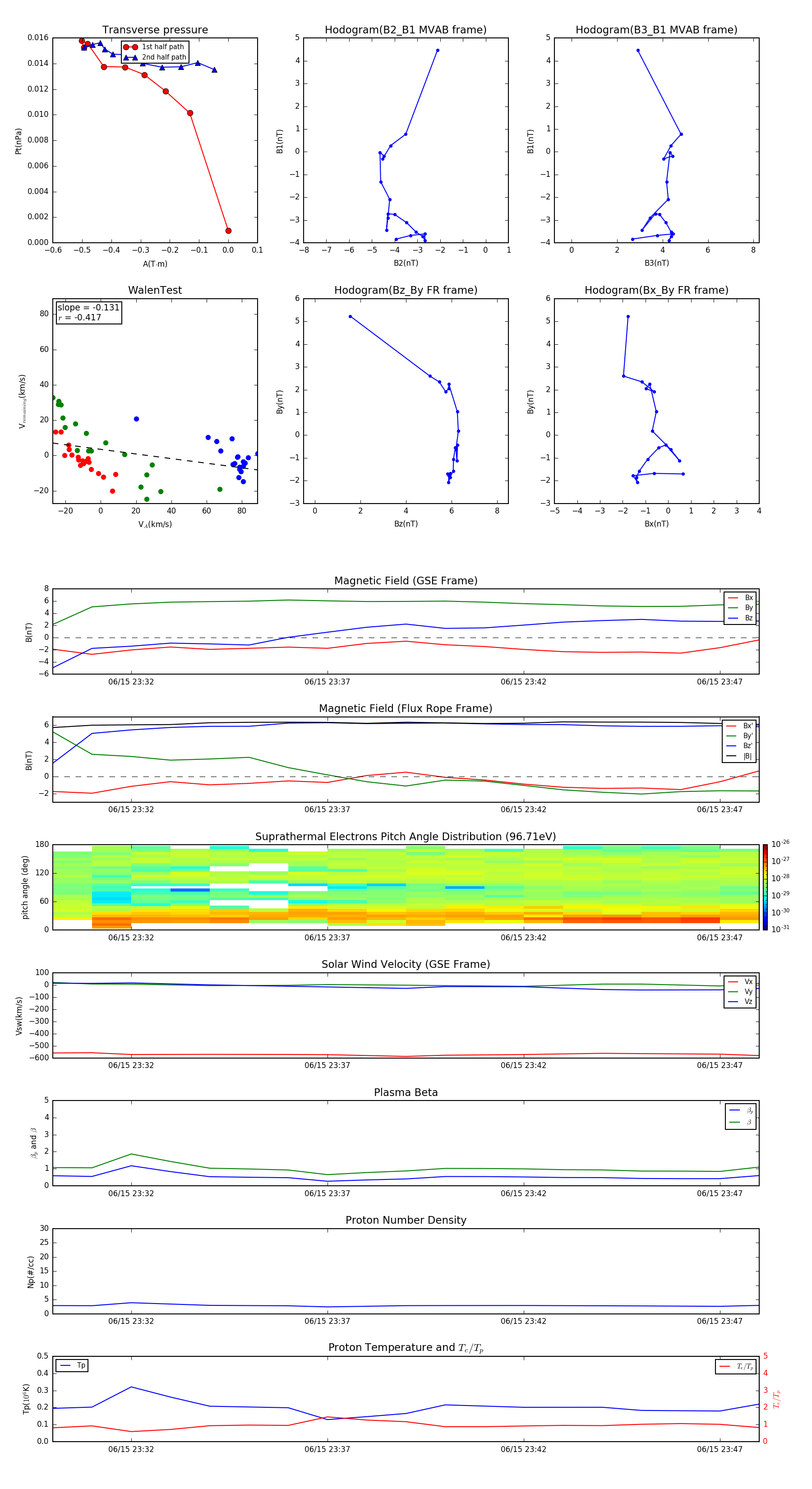Click the 'V_A(km/s)' x-axis label
This screenshot has width=812, height=1489.
coord(155,524)
